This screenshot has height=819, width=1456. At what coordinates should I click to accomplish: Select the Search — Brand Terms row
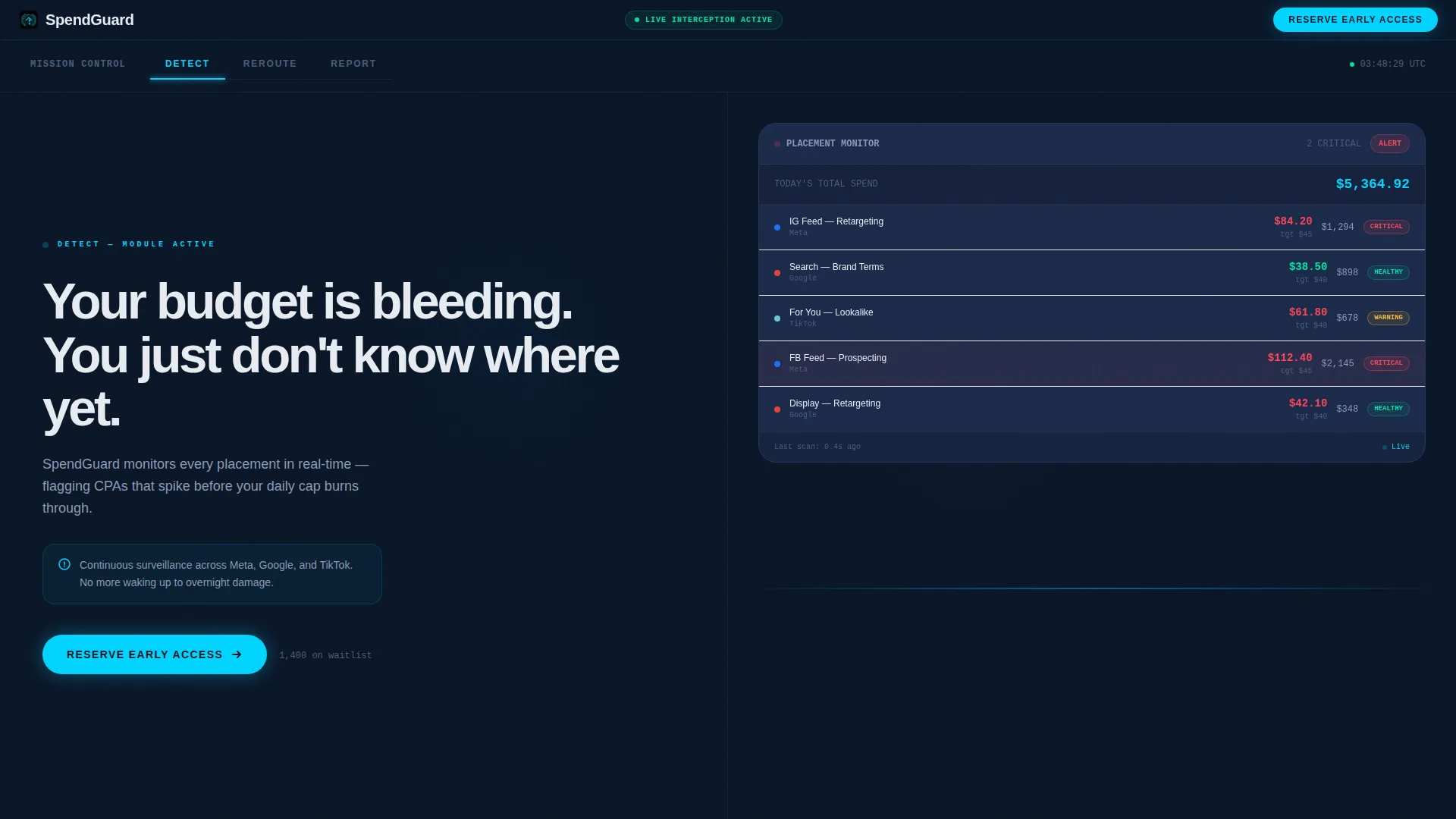tap(1092, 272)
